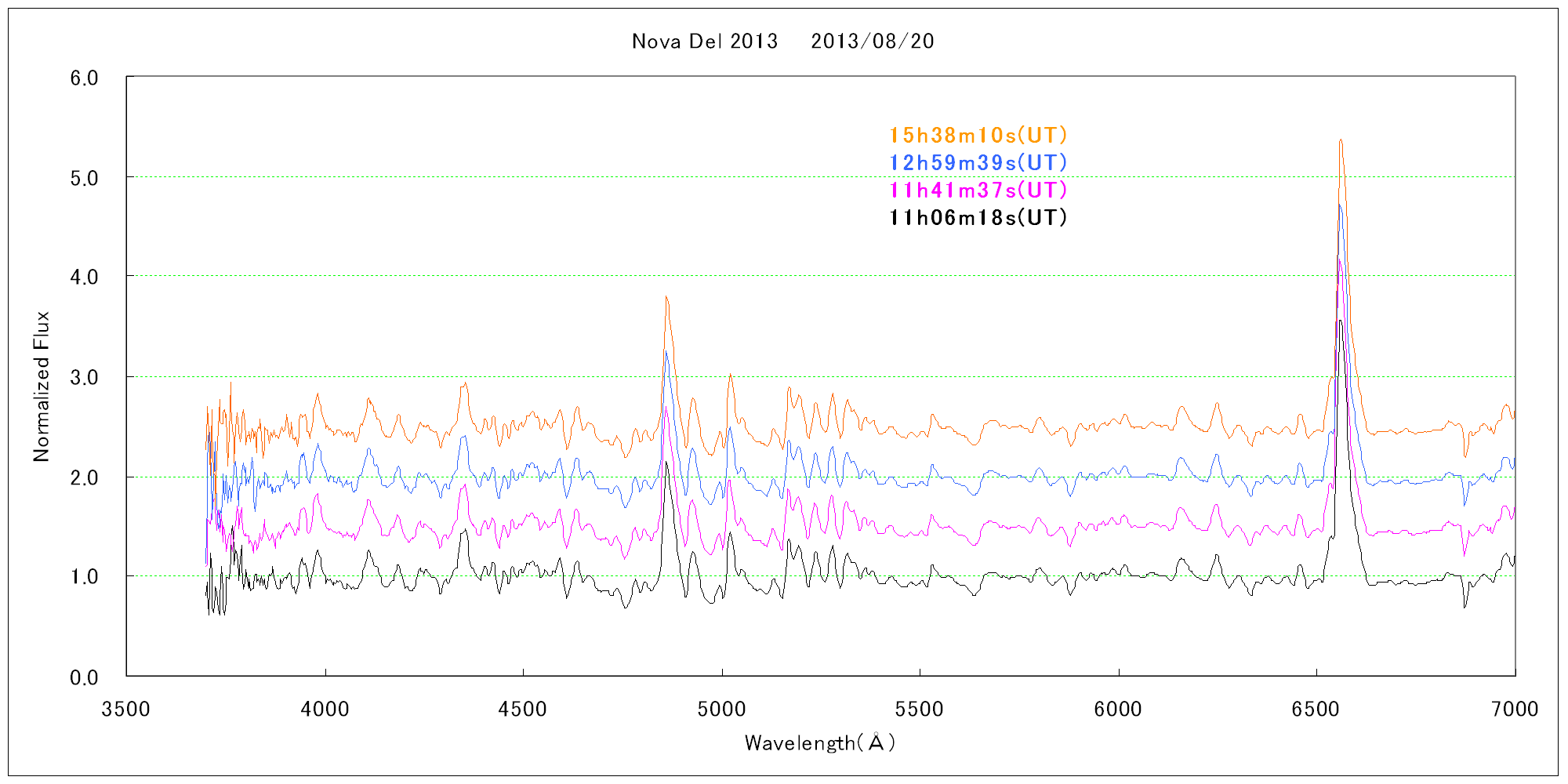Click the 'Wavelength(Å)' x-axis label

click(819, 742)
